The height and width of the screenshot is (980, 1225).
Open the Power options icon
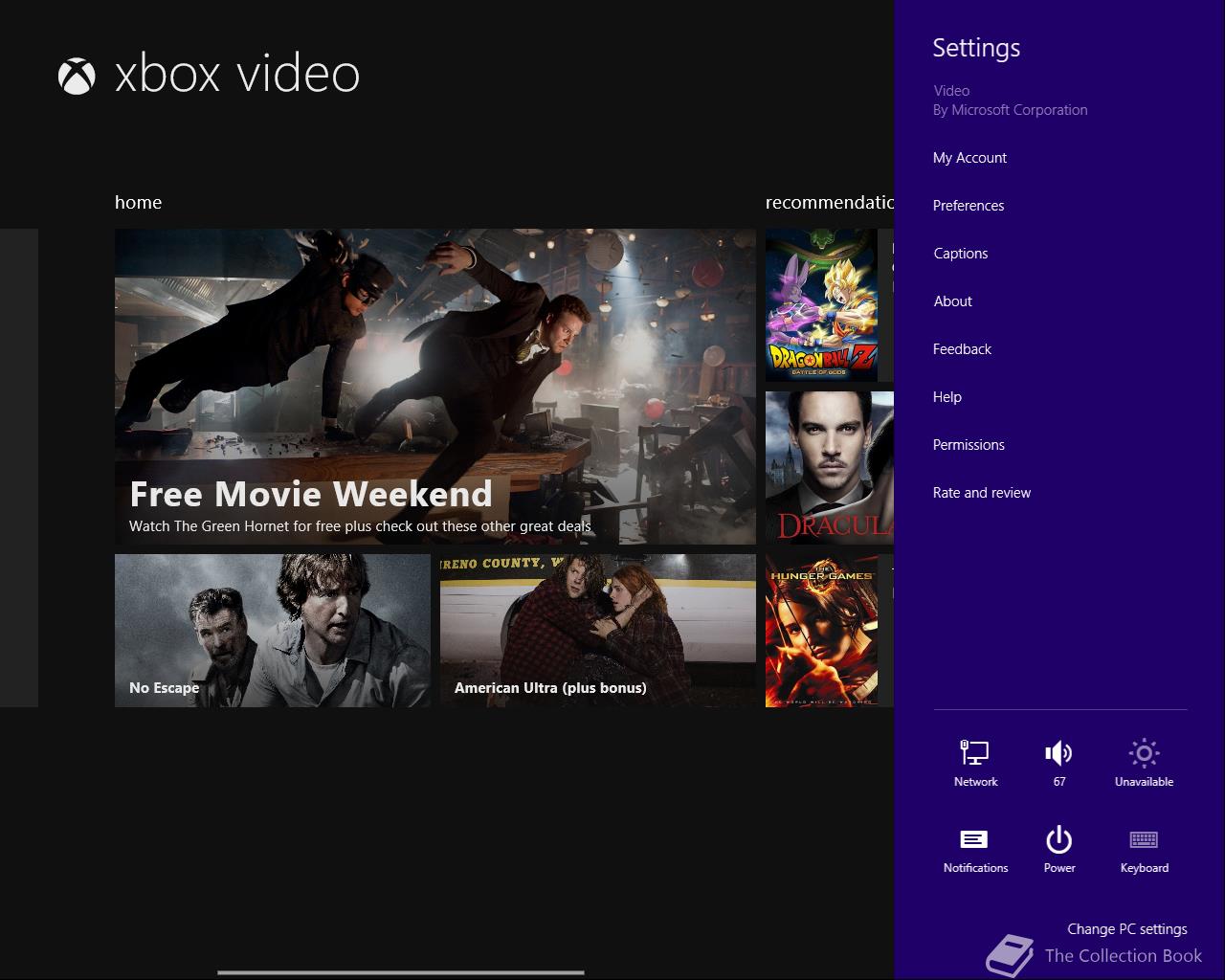tap(1058, 839)
